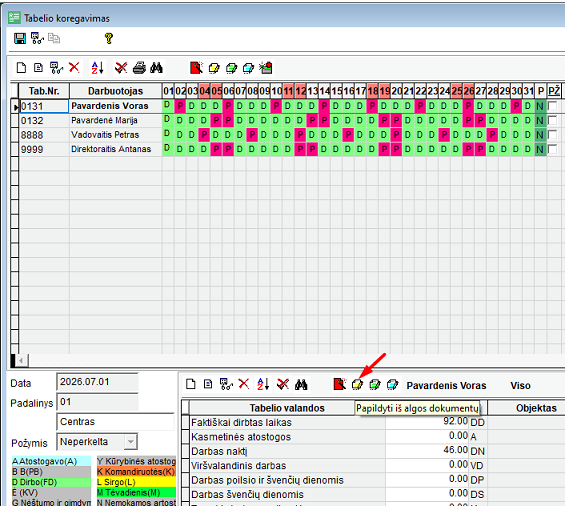Image resolution: width=565 pixels, height=506 pixels.
Task: Tick PŽ checkbox for Pavardenė Marija
Action: [552, 120]
